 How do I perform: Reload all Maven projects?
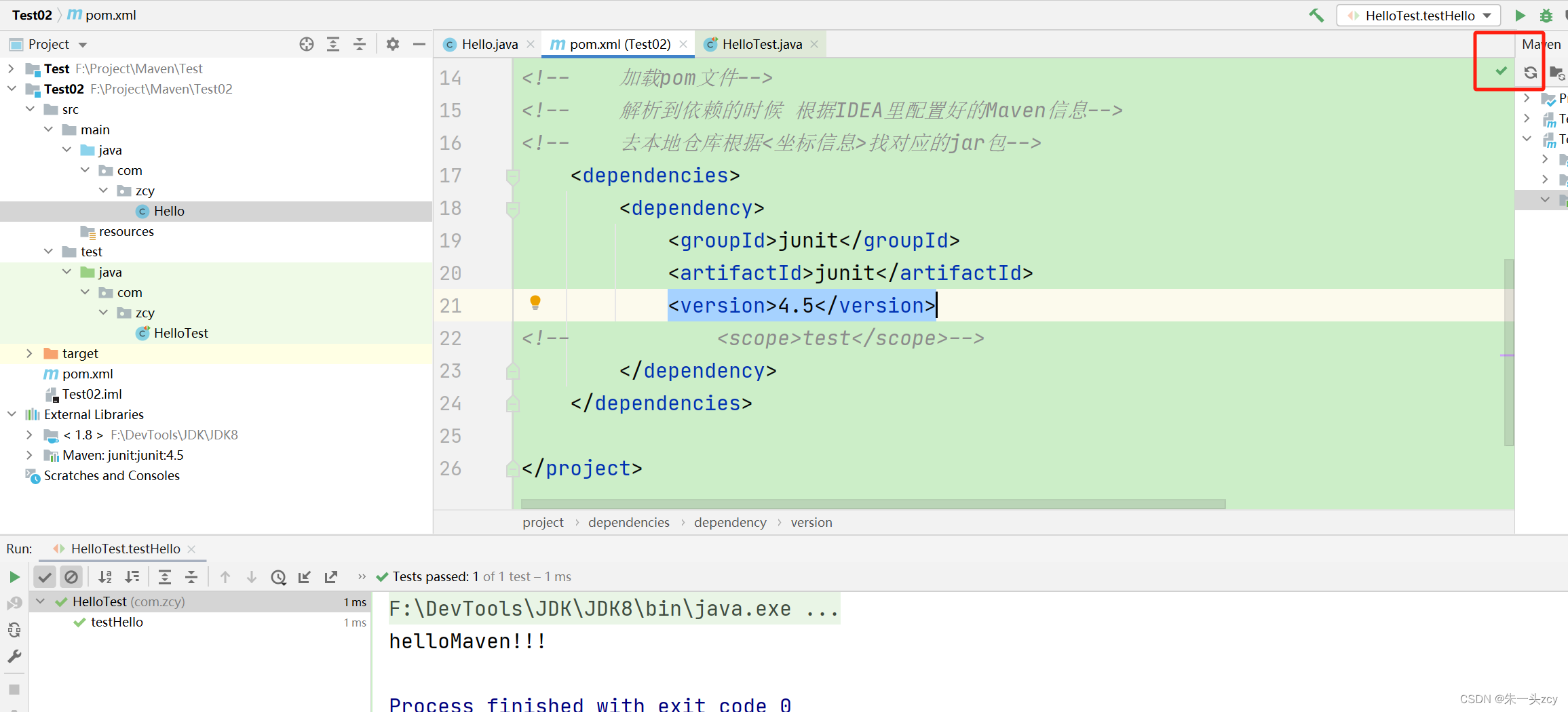click(1531, 73)
